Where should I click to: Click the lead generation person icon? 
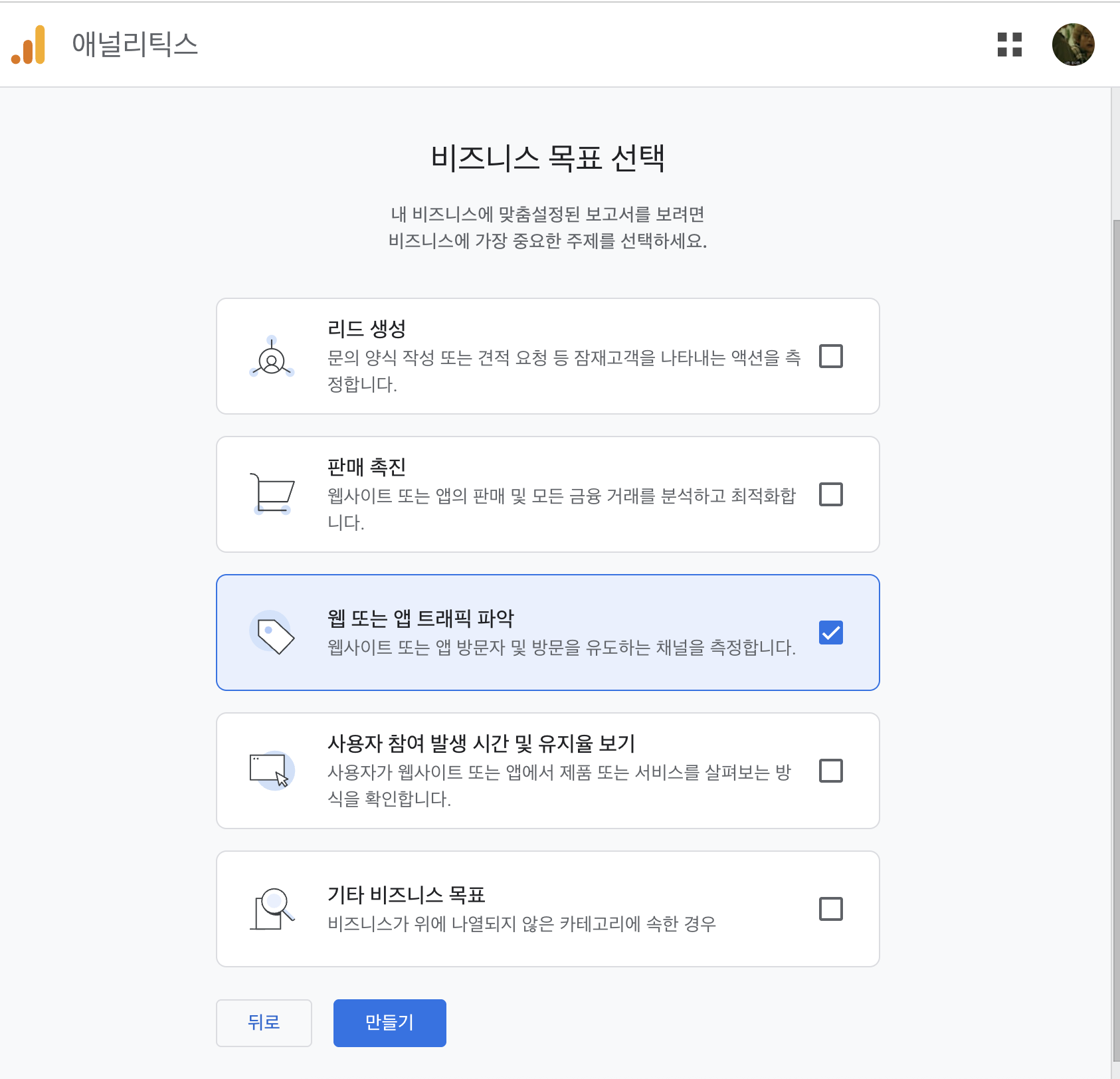[x=272, y=357]
